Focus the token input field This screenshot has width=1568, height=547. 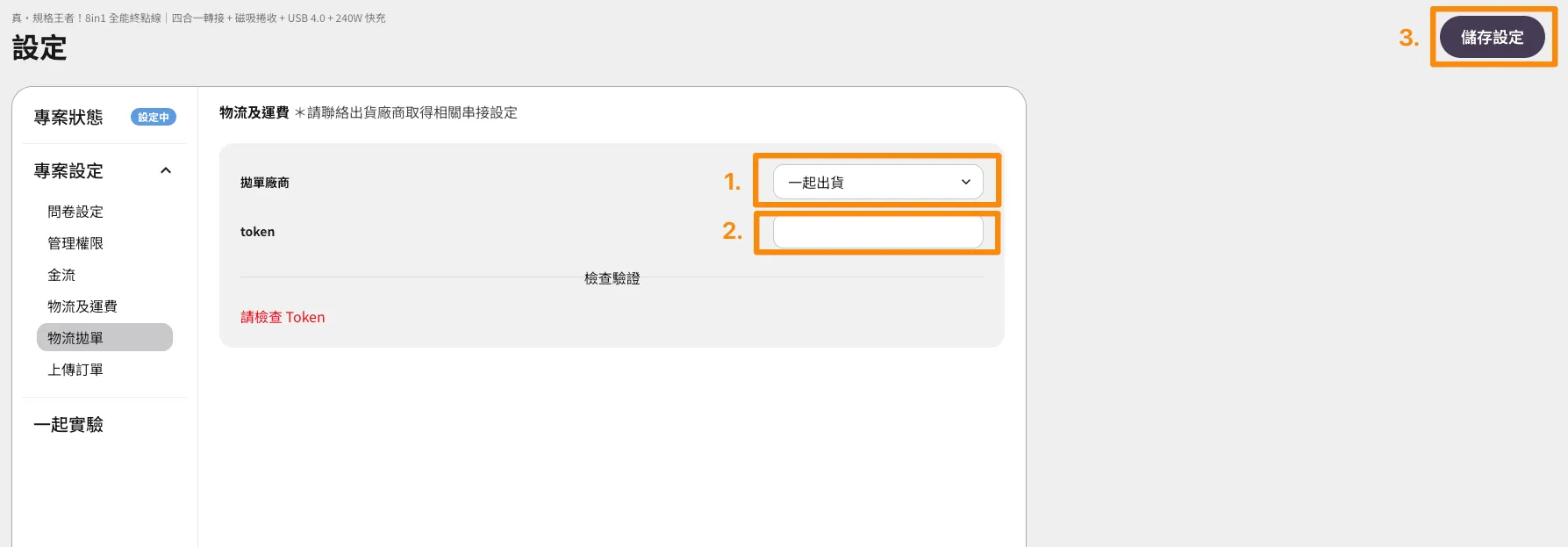click(x=877, y=232)
